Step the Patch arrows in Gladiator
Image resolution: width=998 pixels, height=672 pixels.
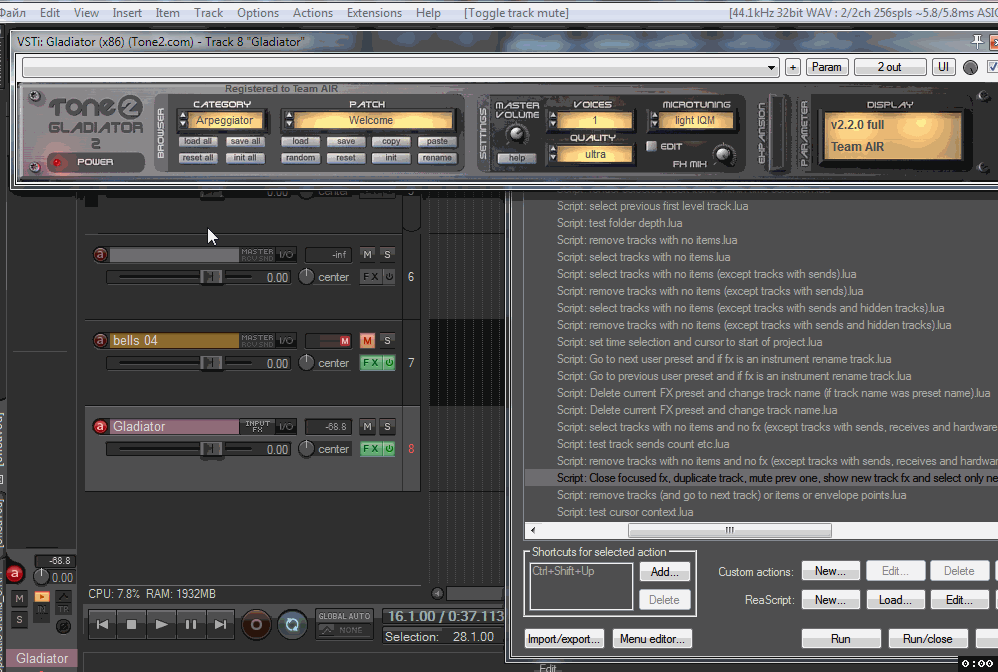tap(289, 120)
